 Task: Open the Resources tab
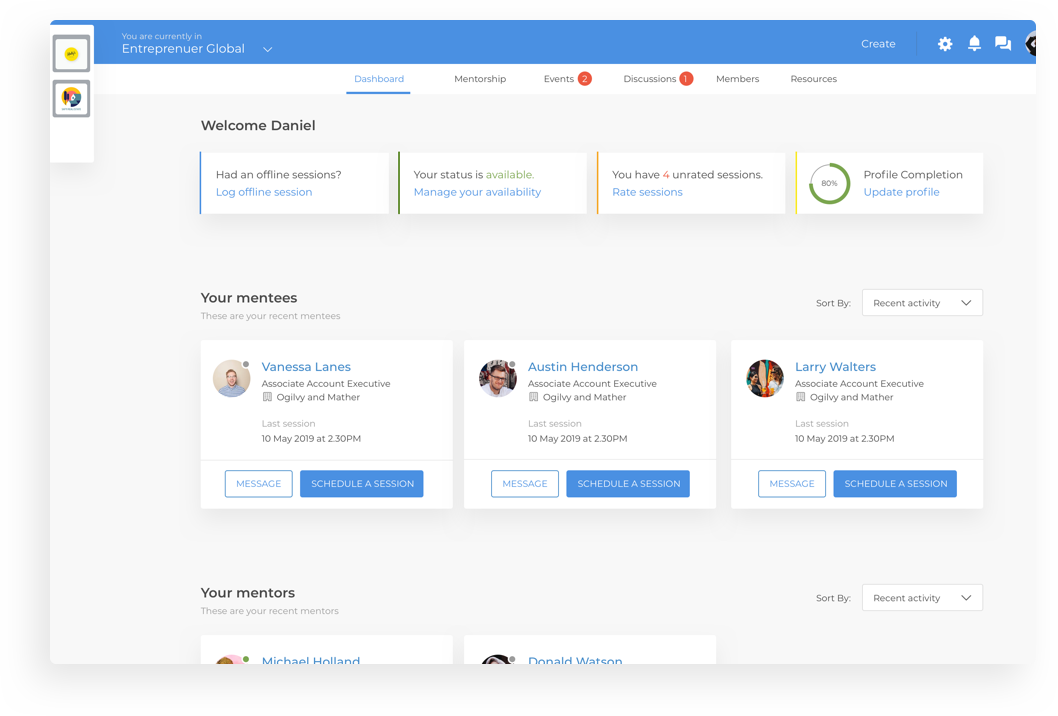point(814,79)
